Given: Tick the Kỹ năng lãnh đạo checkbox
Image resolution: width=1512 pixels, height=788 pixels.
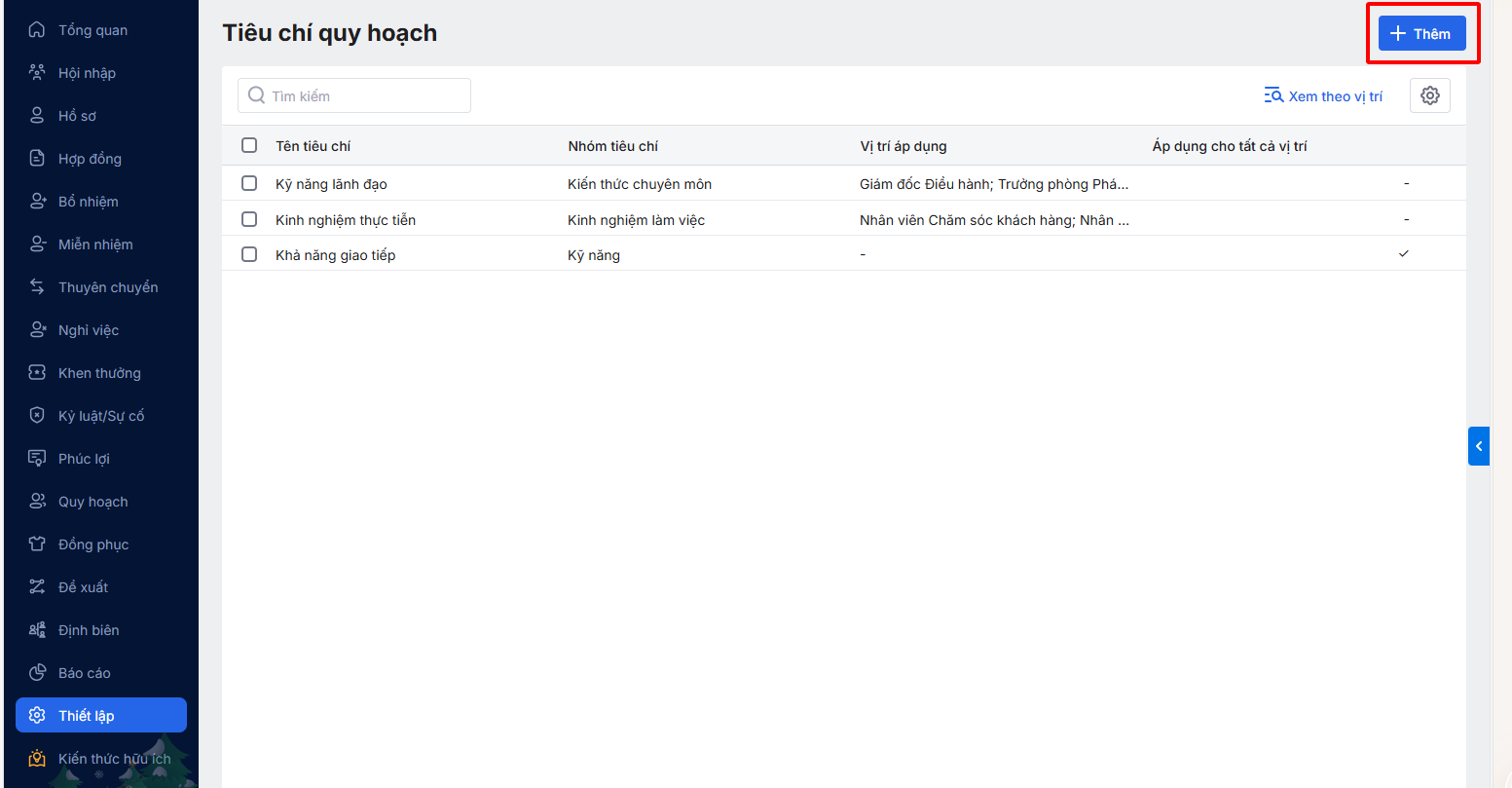Looking at the screenshot, I should pos(249,183).
